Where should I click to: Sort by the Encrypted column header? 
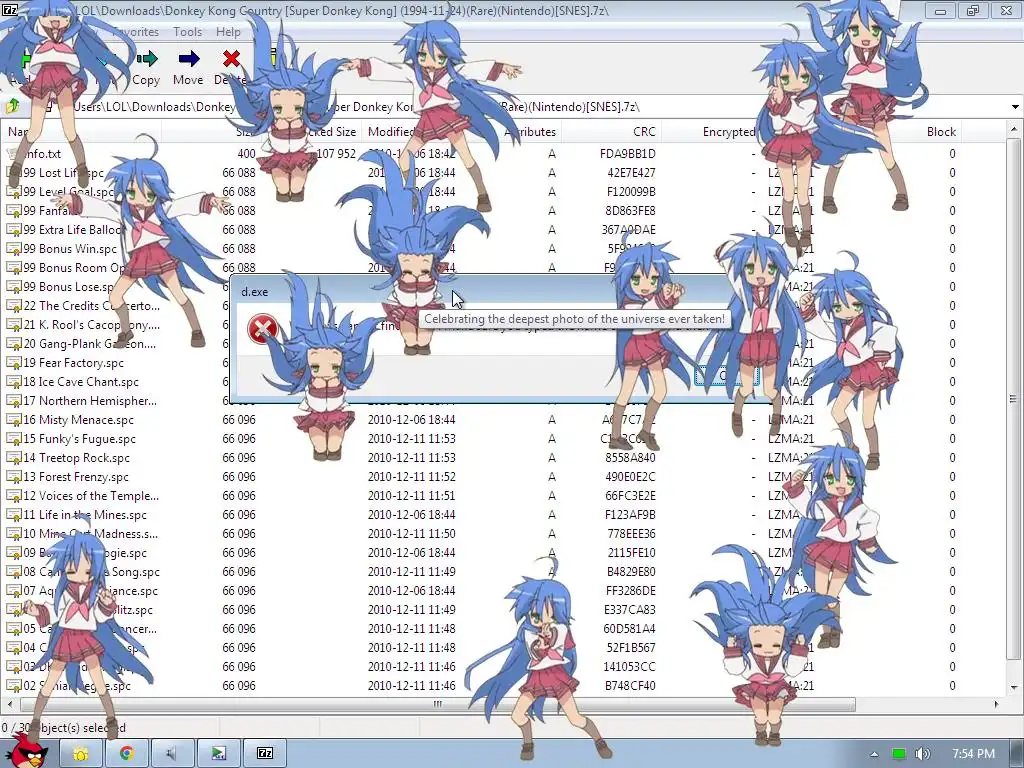711,131
